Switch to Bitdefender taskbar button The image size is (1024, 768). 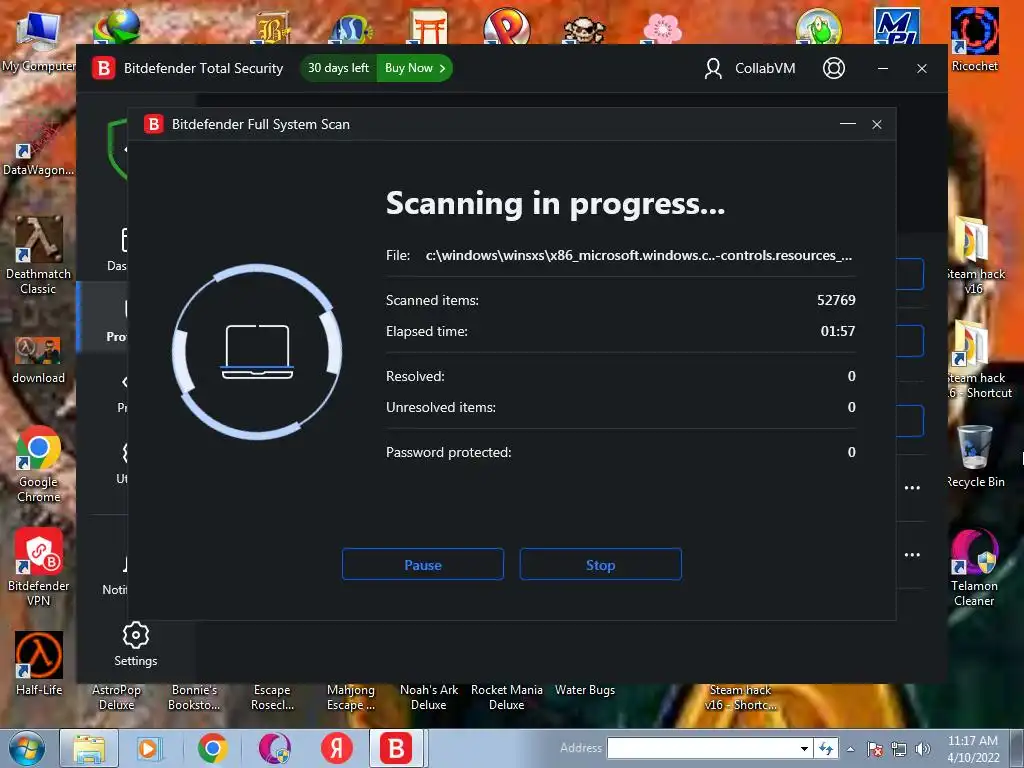click(x=396, y=748)
